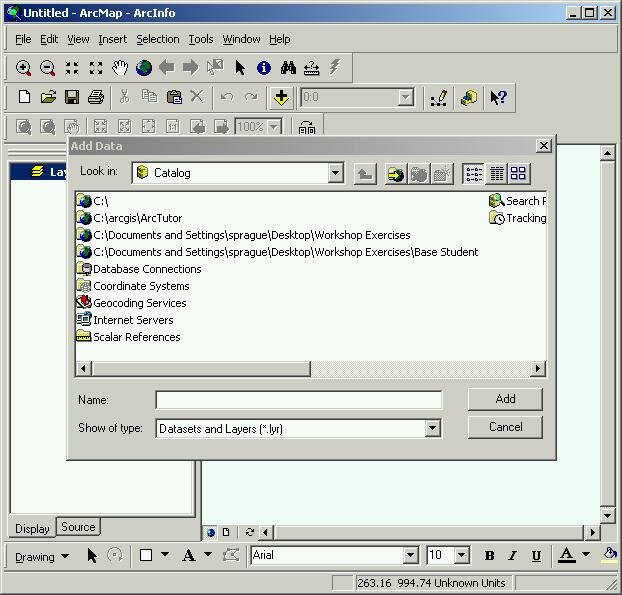Click the What's This help icon

click(498, 98)
